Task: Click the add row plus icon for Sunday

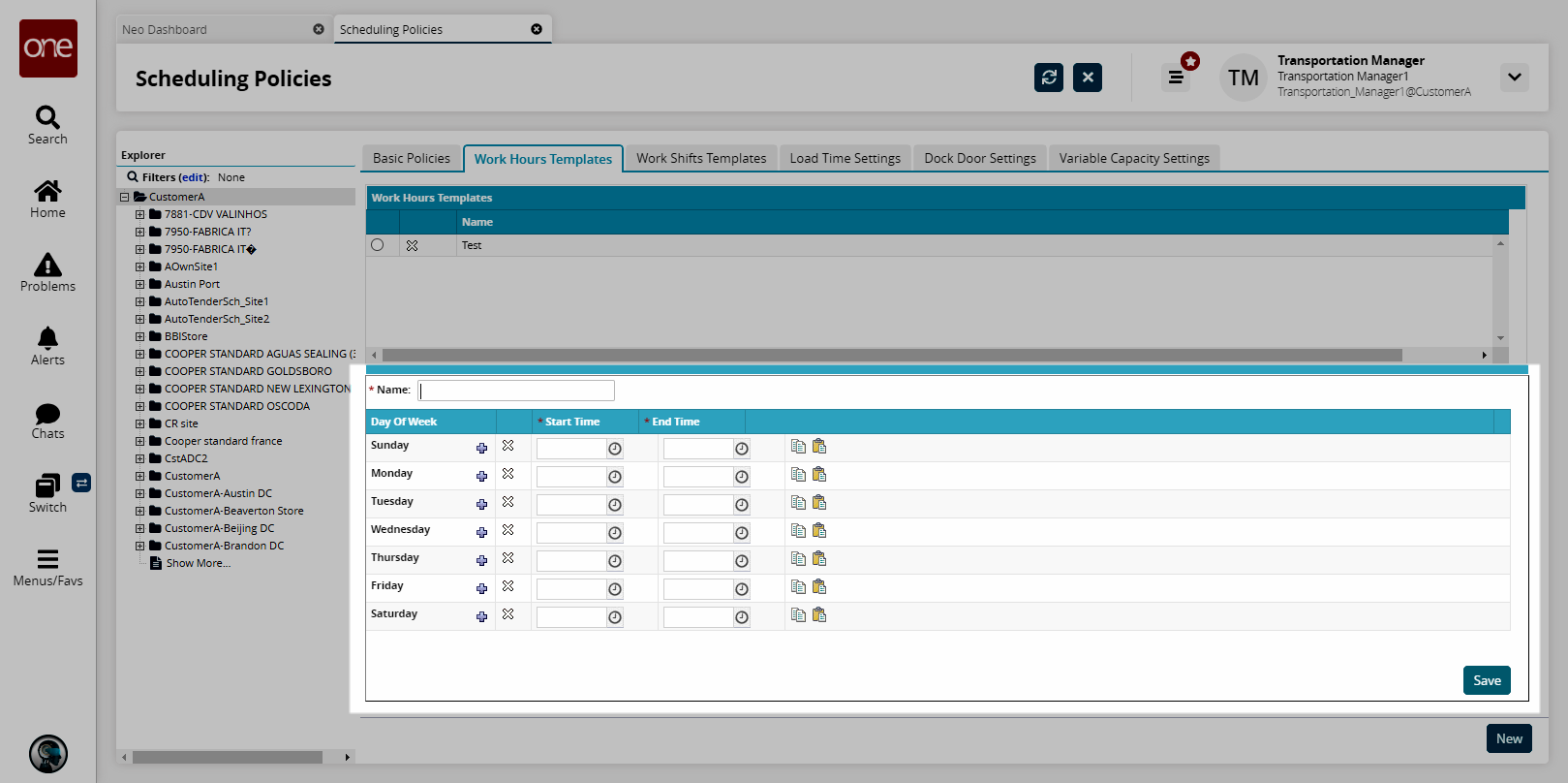Action: [x=481, y=448]
